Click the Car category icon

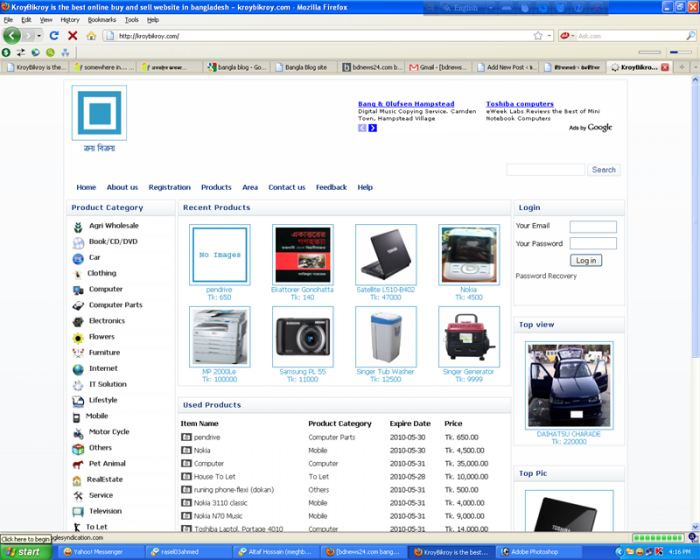click(x=78, y=258)
